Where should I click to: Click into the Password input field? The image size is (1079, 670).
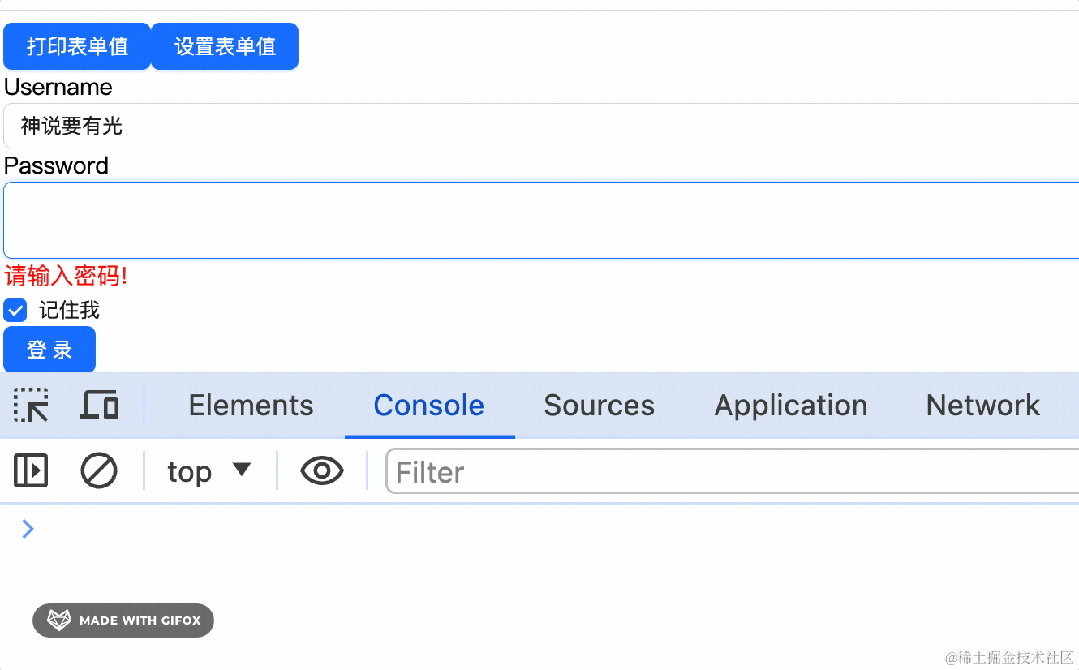[540, 220]
